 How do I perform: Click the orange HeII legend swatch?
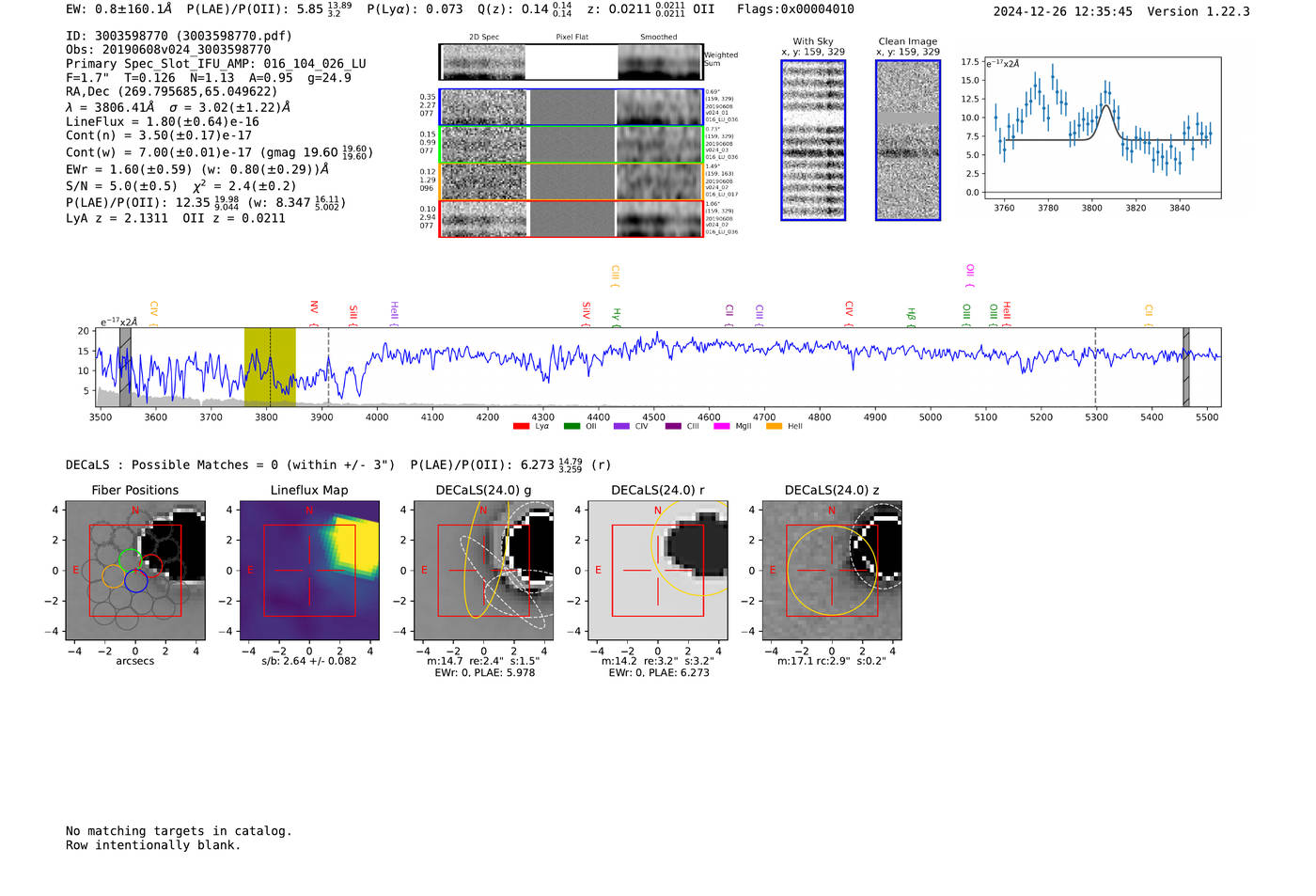(775, 427)
